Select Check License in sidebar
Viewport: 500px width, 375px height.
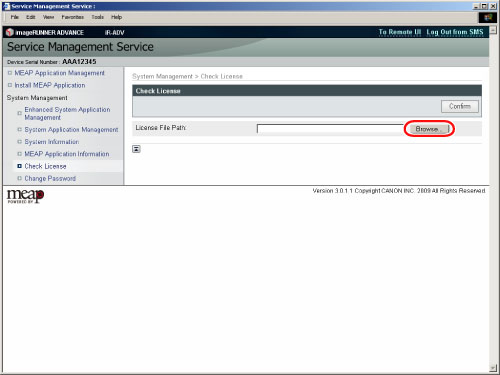[x=45, y=166]
